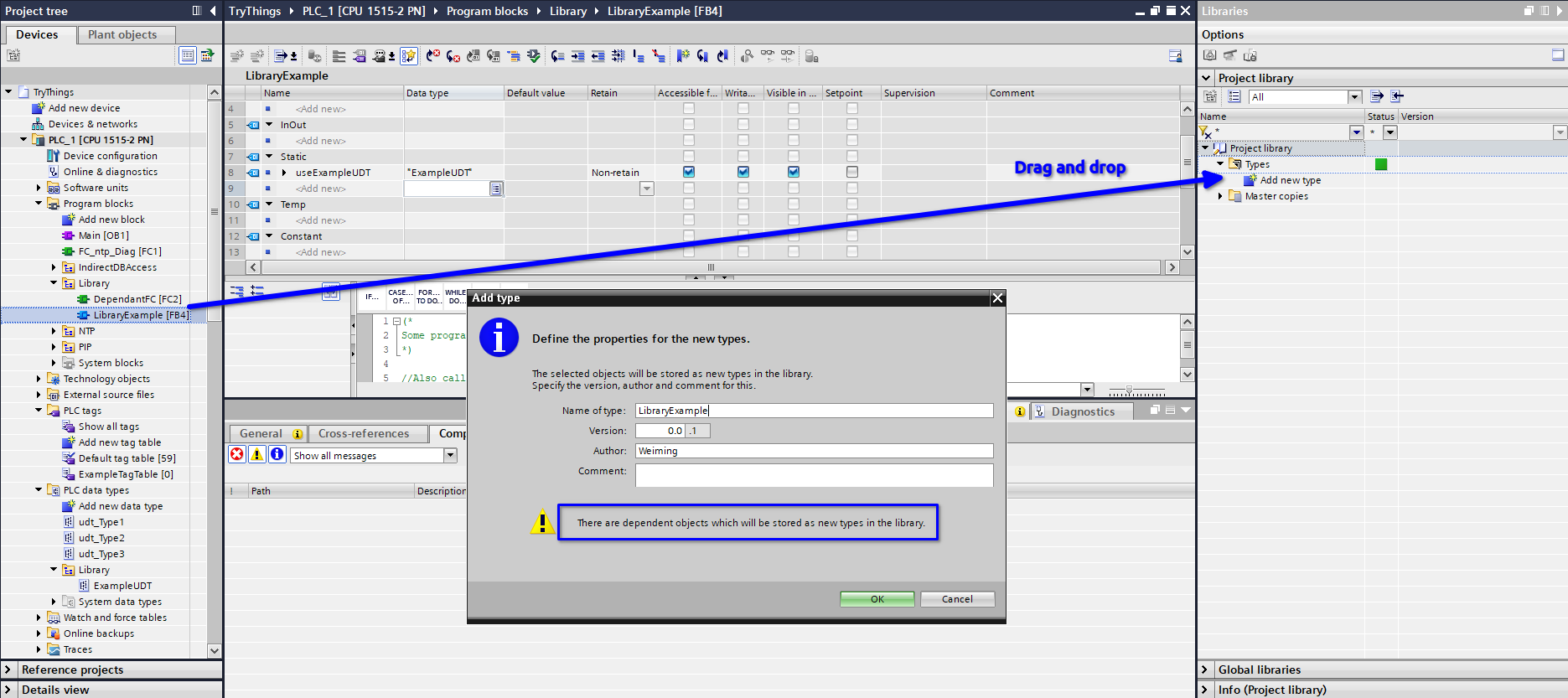Click the green compile check toolbar icon

533,56
